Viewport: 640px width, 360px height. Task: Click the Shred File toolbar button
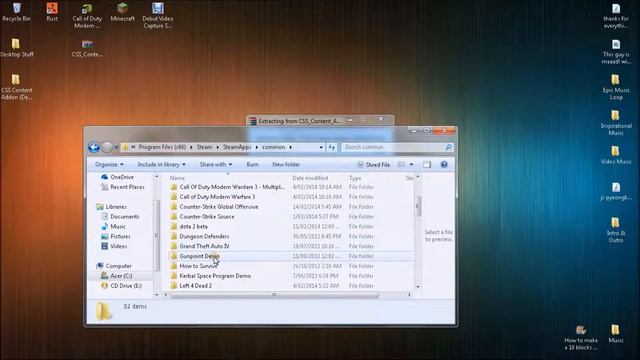tap(373, 164)
